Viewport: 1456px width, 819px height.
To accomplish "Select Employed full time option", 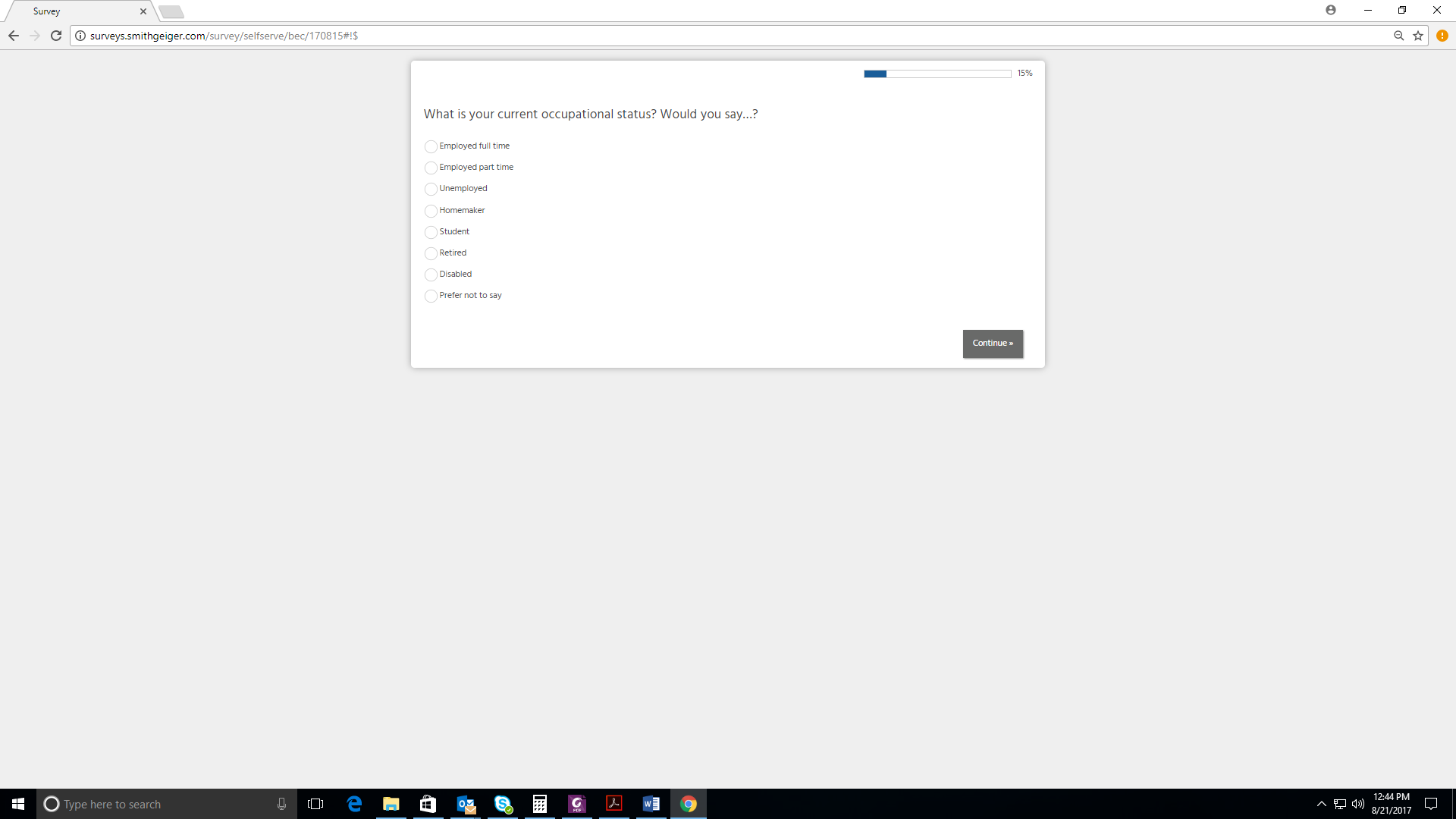I will tap(431, 146).
